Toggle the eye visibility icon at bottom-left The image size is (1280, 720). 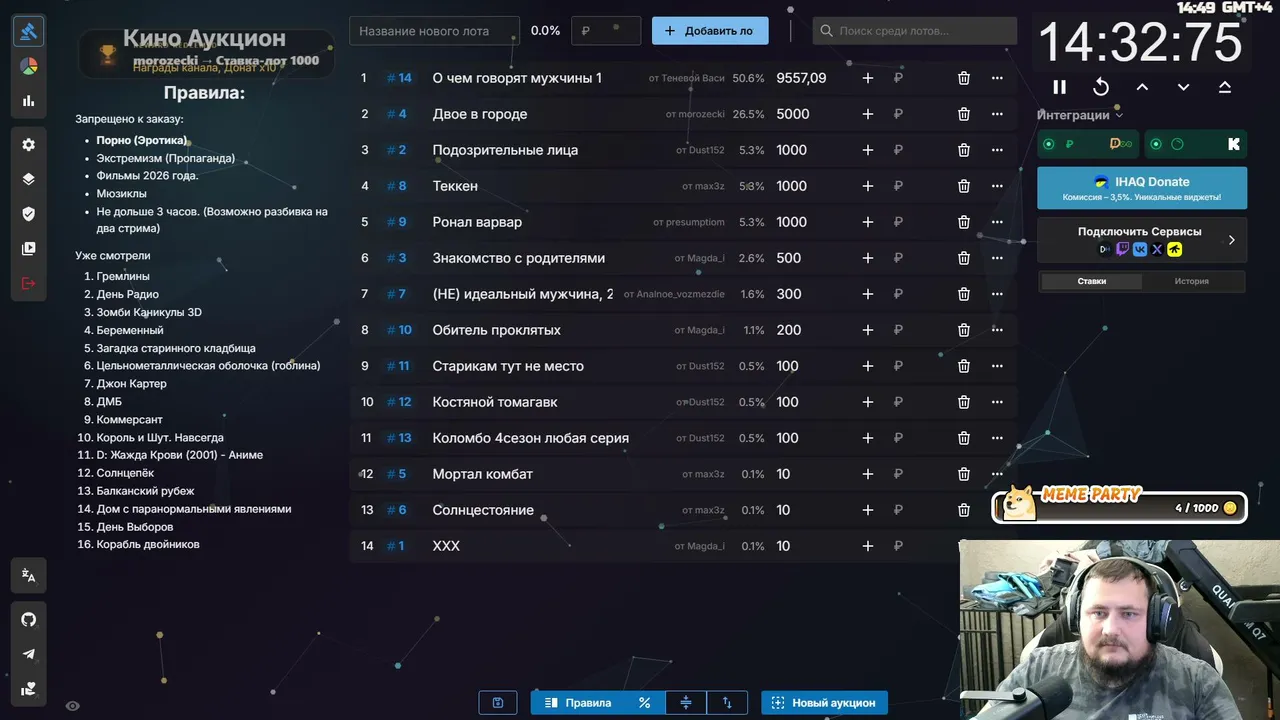72,706
